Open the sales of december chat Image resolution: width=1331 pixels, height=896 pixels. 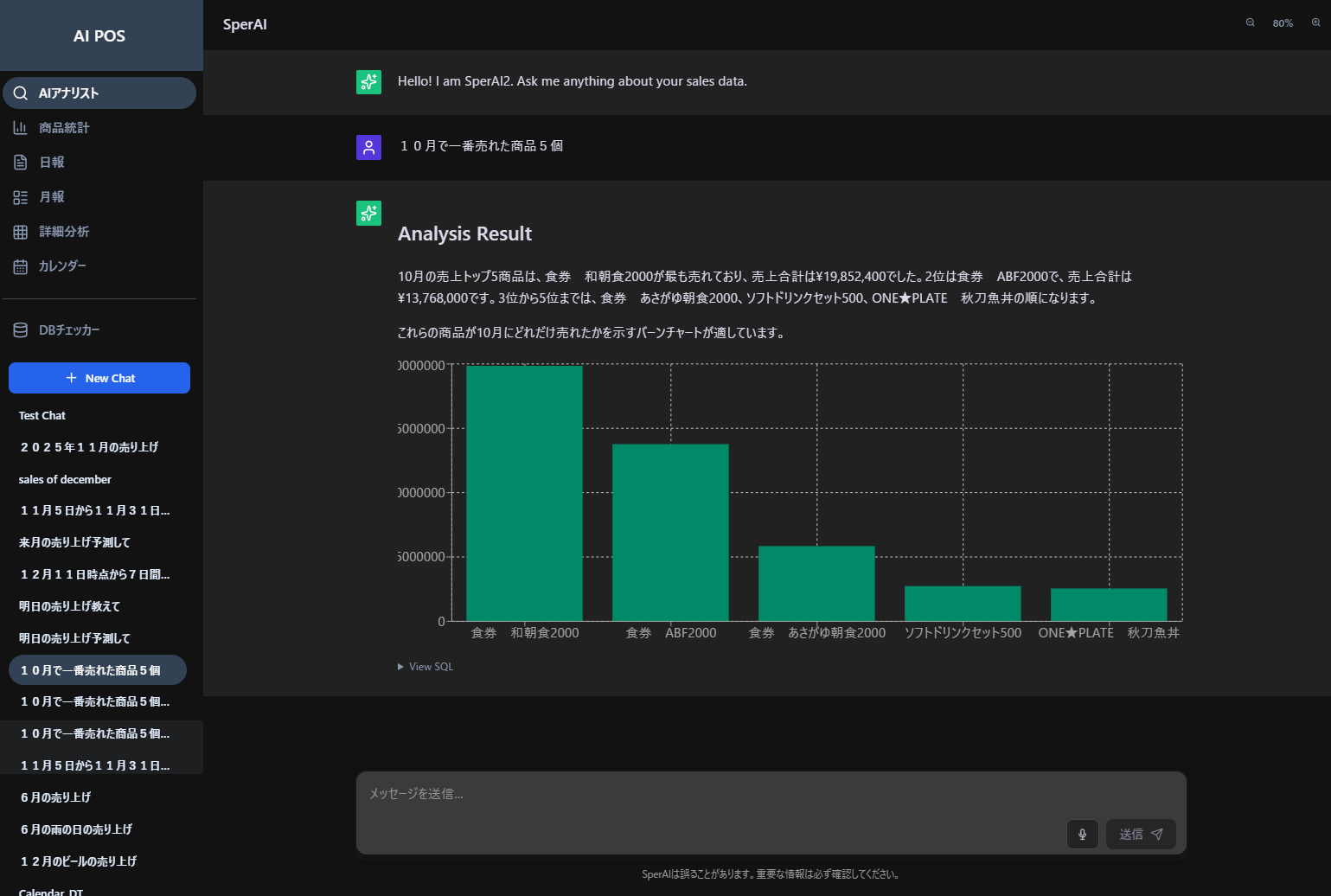point(98,479)
